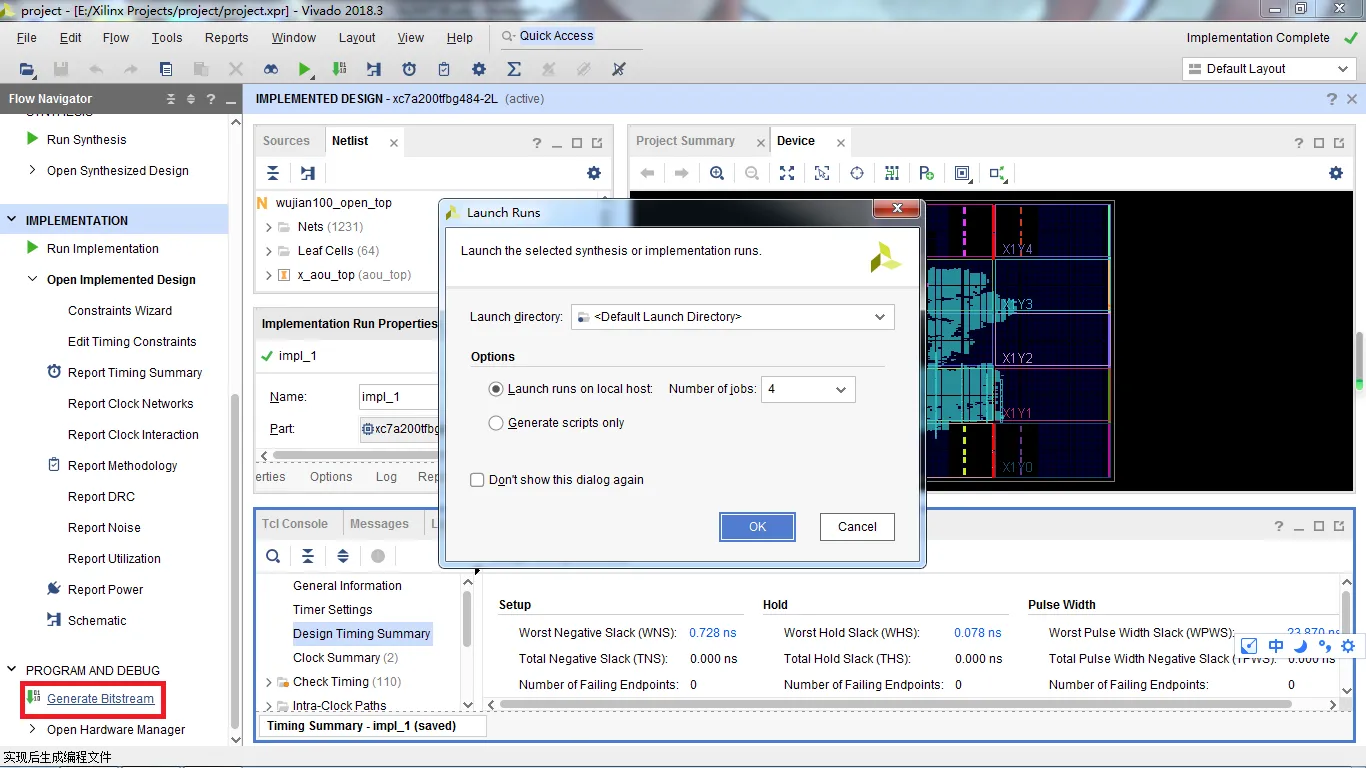Click the impl_1 Name input field

399,397
